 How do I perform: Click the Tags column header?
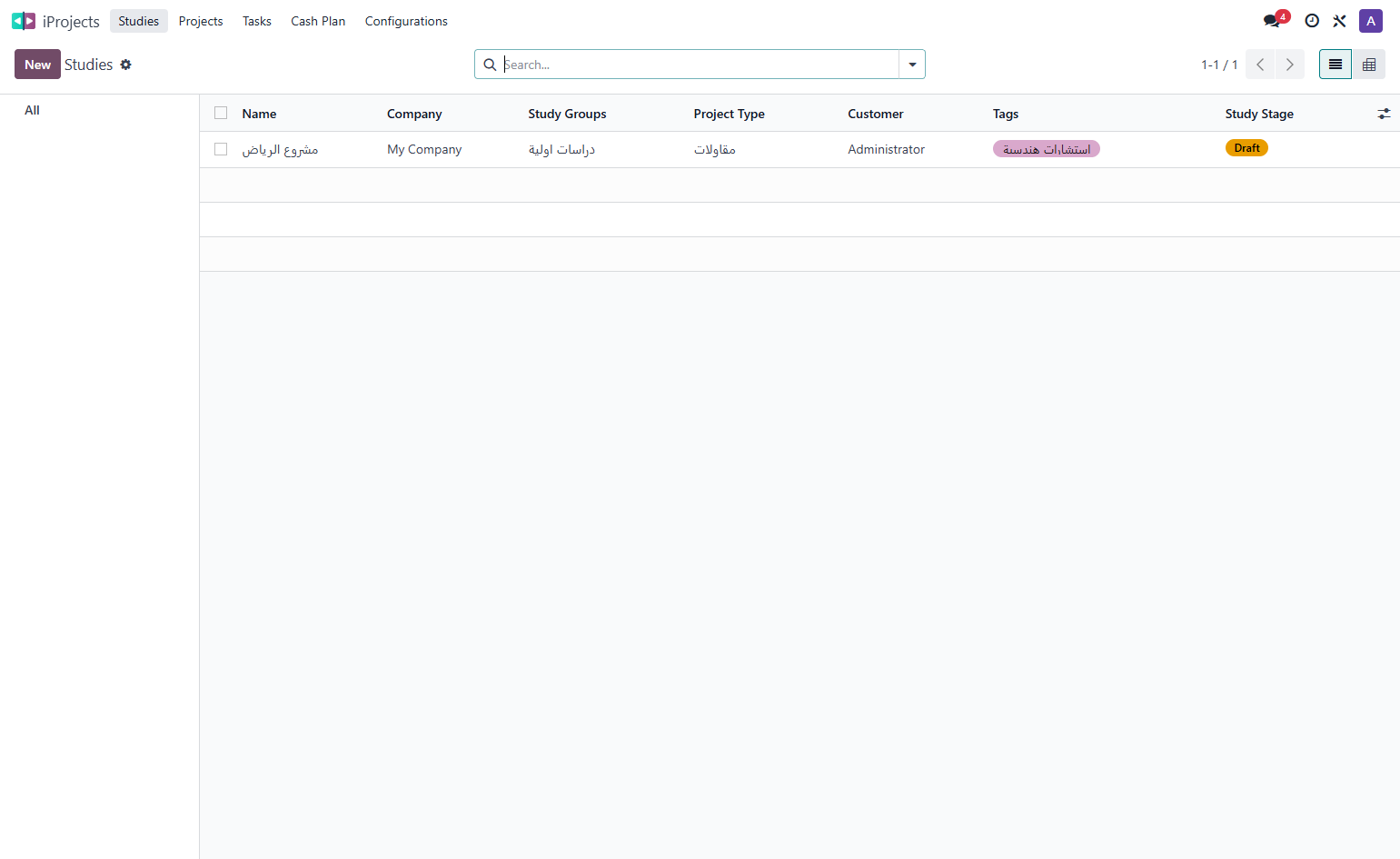click(1006, 114)
